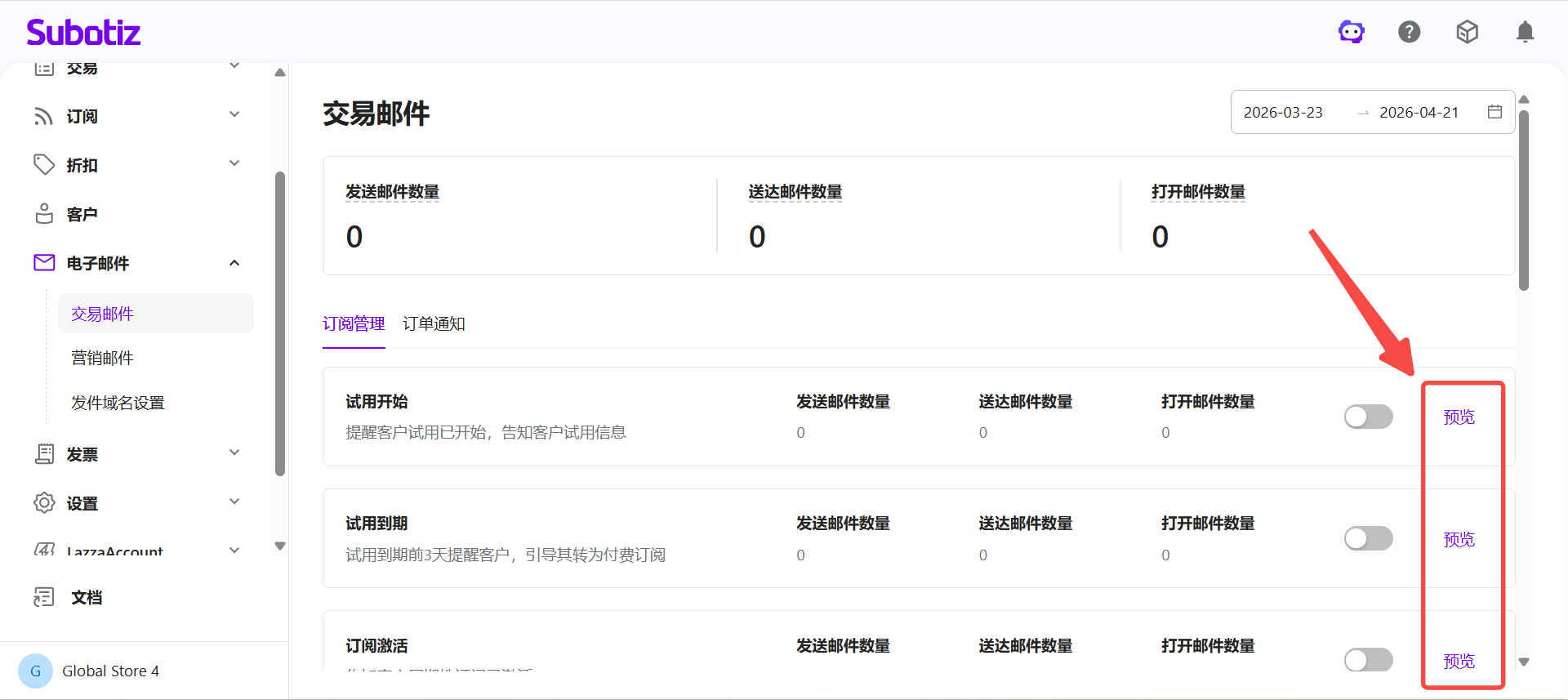Open 文档 in the sidebar
Viewport: 1568px width, 700px height.
point(86,597)
